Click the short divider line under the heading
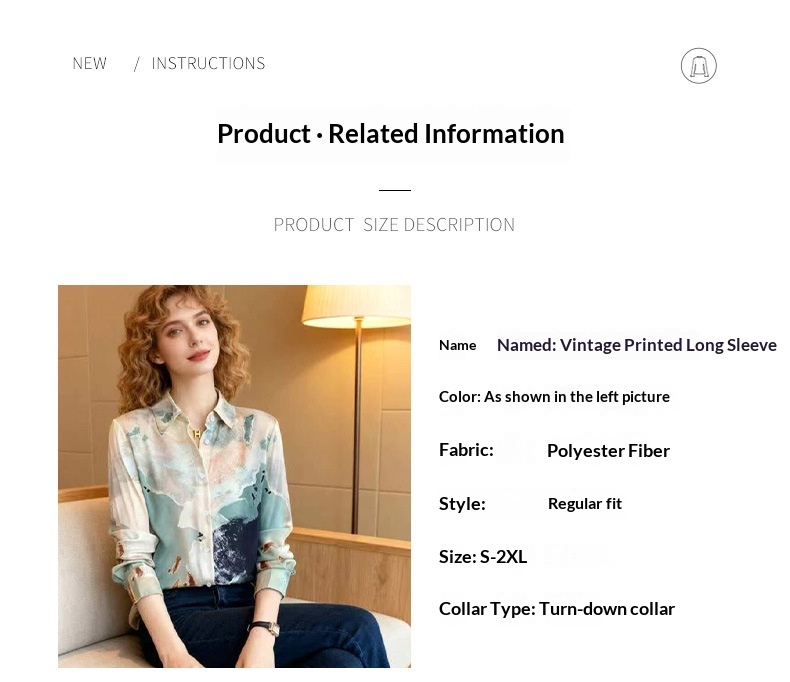This screenshot has width=790, height=682. [395, 190]
